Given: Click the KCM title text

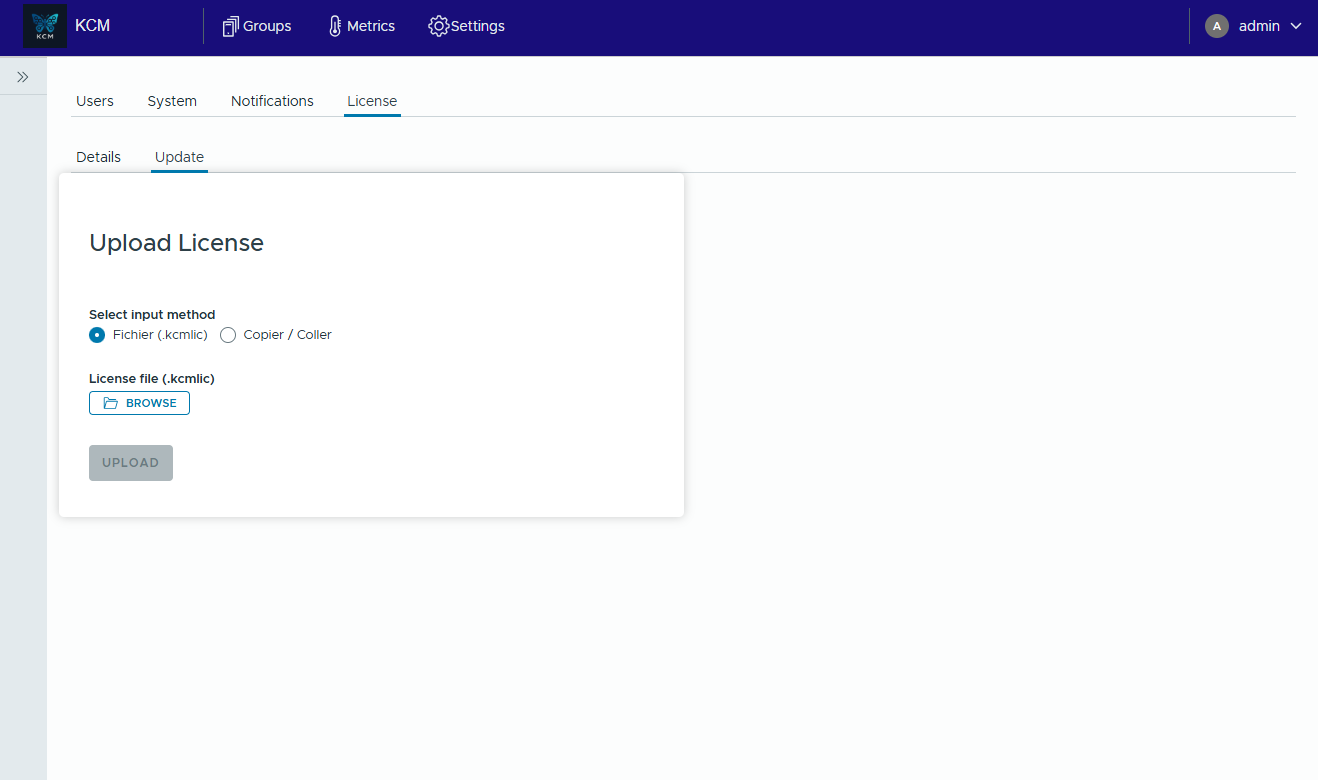Looking at the screenshot, I should (x=93, y=27).
